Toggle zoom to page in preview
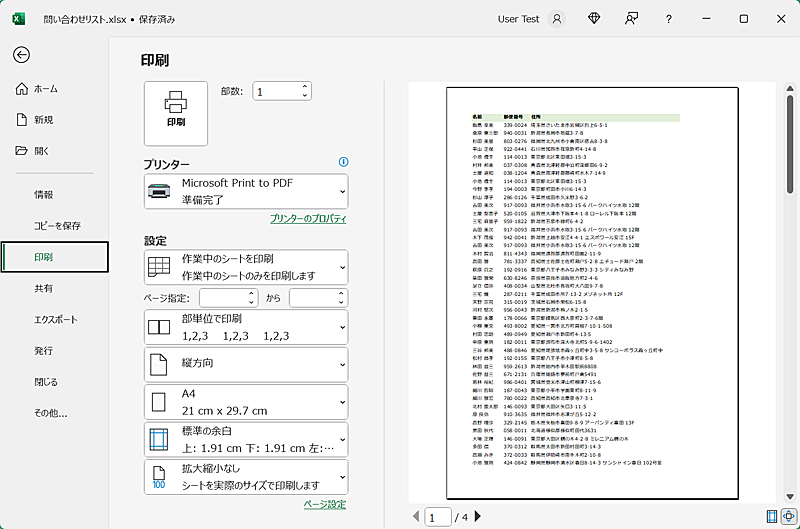Screen dimensions: 800x529 788,516
